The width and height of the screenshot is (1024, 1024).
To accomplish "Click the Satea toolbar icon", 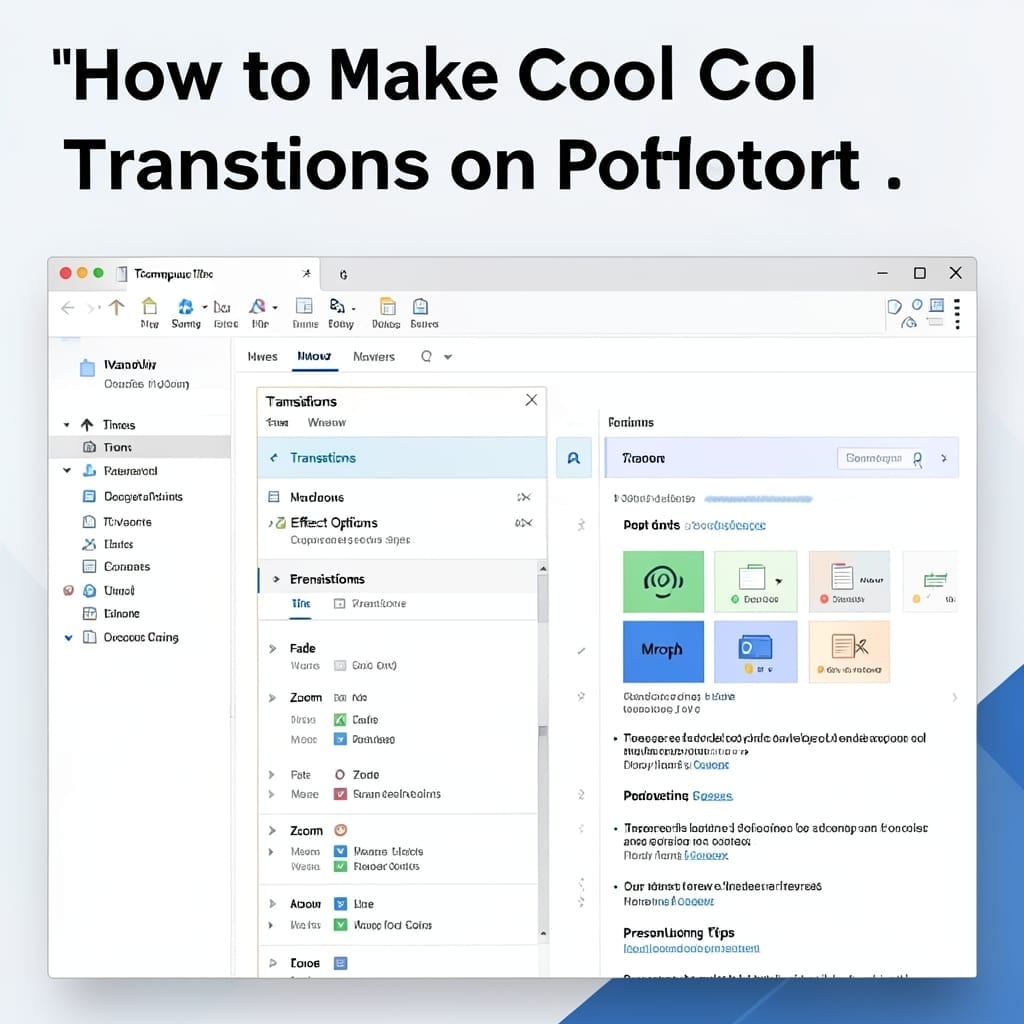I will (421, 306).
